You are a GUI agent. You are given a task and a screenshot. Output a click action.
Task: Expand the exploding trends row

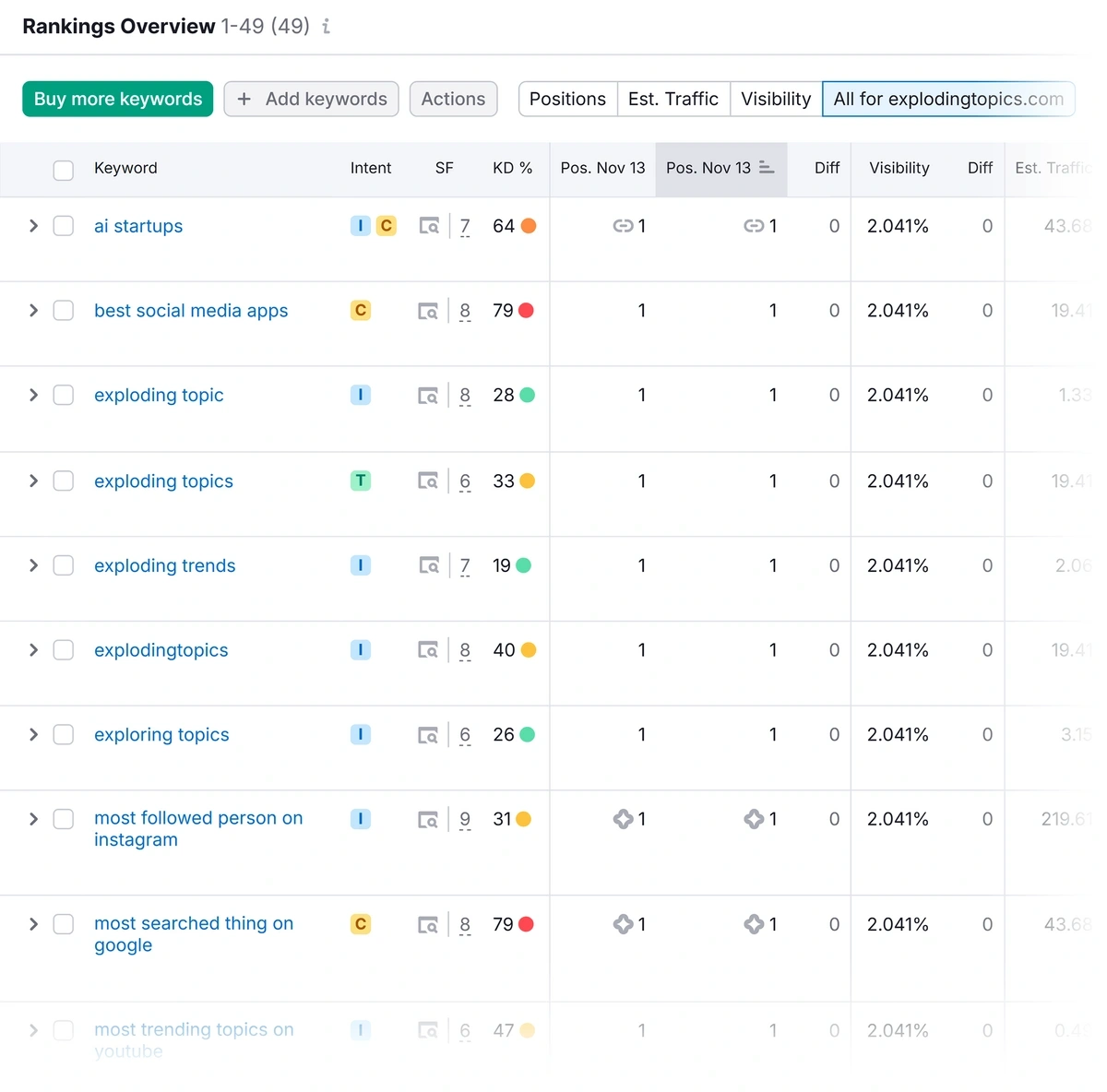33,565
